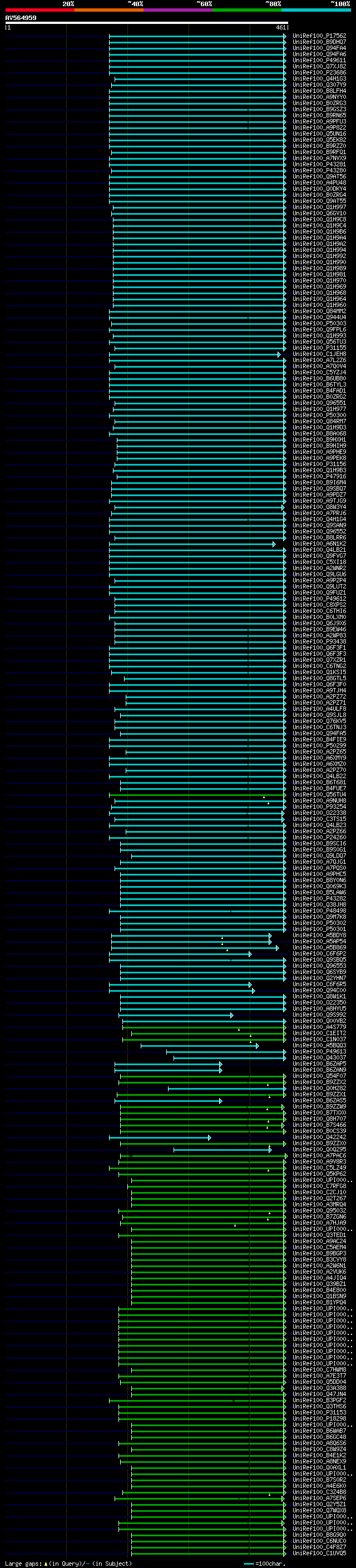Select the UniRef100_Q4H1G3 label
The height and width of the screenshot is (1568, 356).
click(x=319, y=78)
